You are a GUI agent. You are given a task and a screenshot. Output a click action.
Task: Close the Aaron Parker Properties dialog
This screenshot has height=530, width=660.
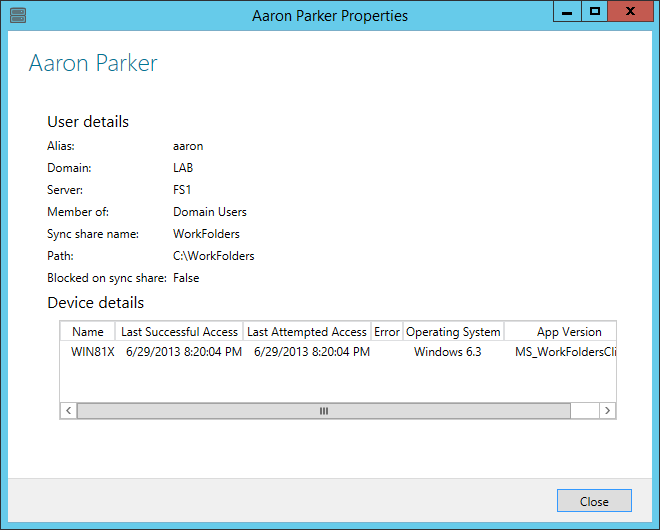(x=594, y=501)
